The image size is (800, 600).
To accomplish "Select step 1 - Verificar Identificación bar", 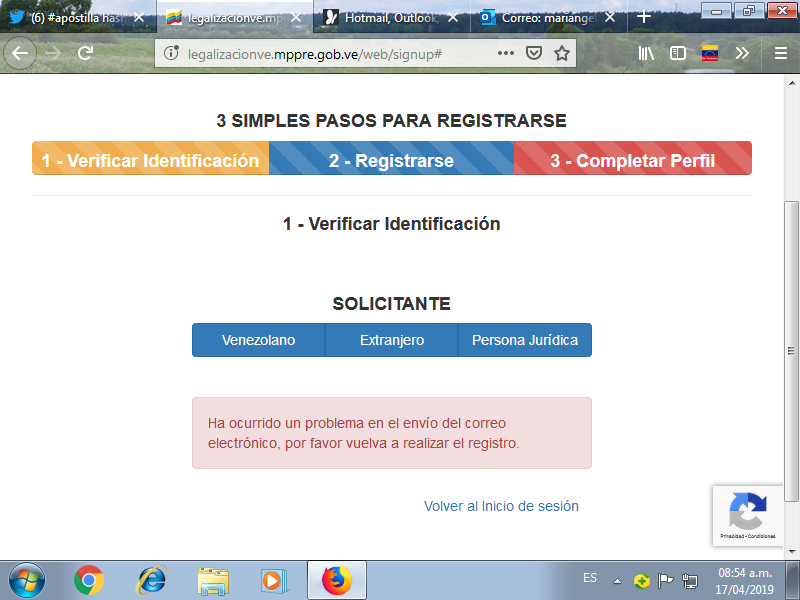I will point(151,158).
